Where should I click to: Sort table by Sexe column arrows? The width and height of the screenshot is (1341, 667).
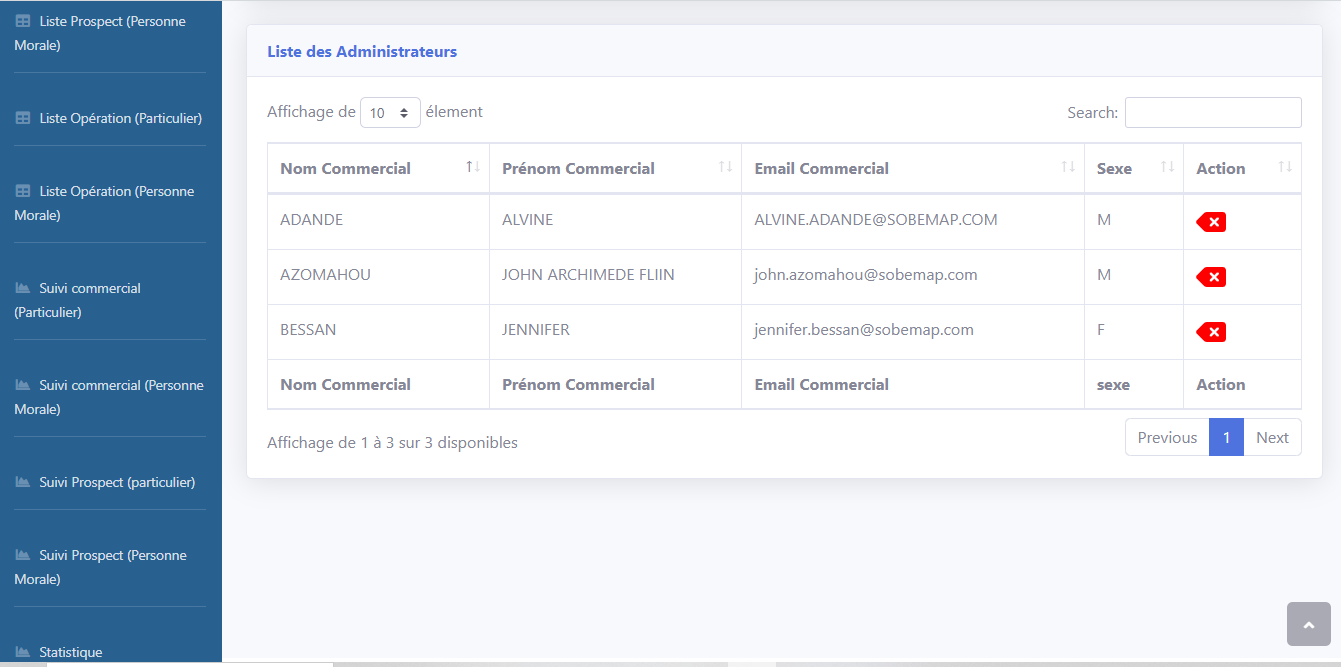point(1167,167)
